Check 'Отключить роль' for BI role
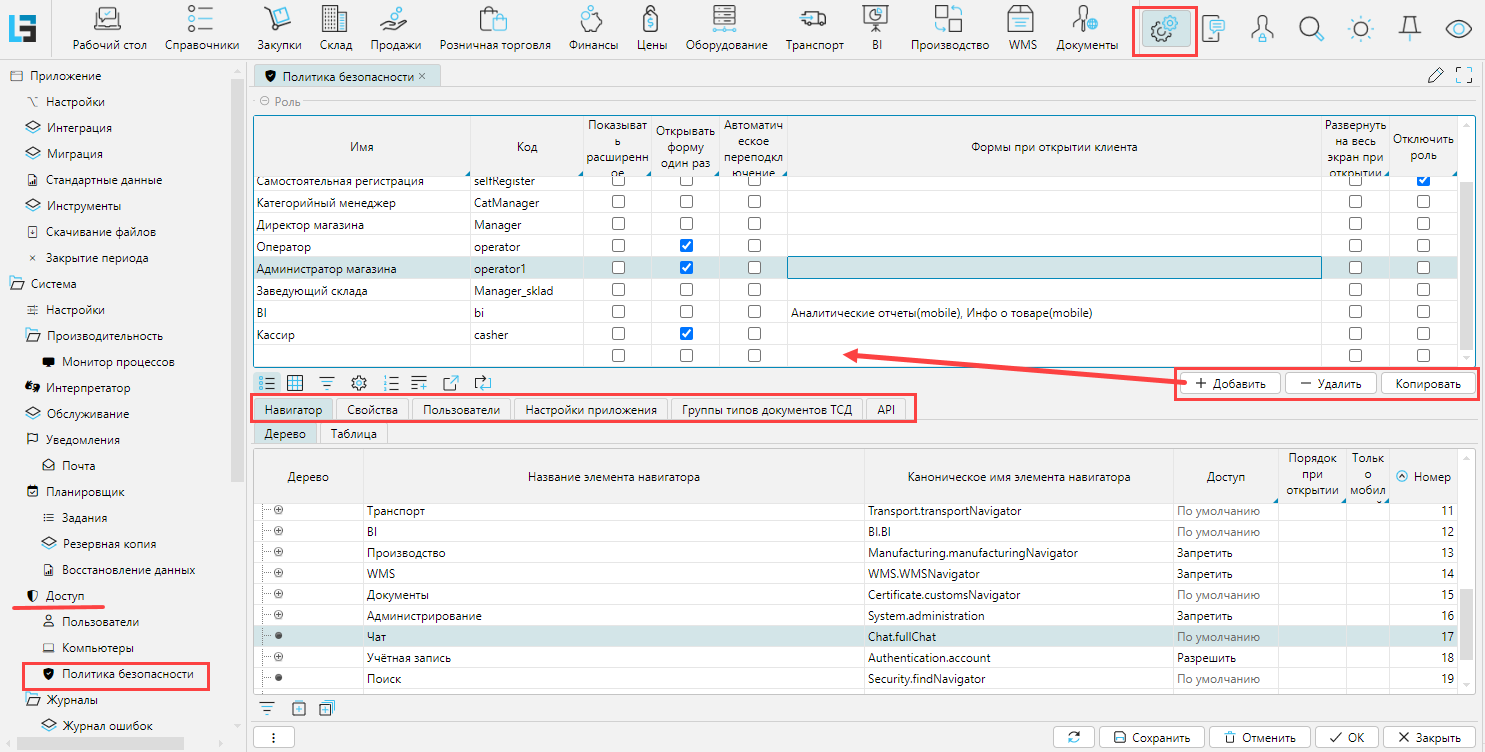This screenshot has width=1485, height=752. 1423,312
